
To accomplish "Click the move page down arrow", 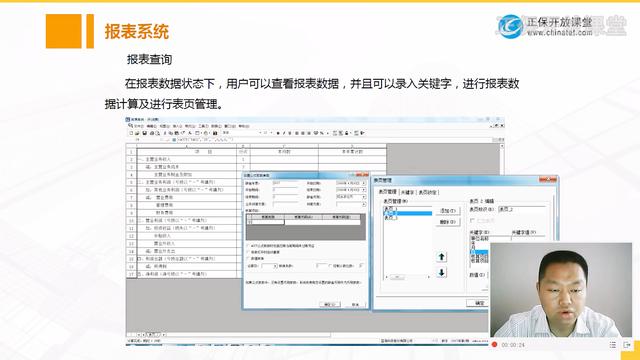I will 441,272.
